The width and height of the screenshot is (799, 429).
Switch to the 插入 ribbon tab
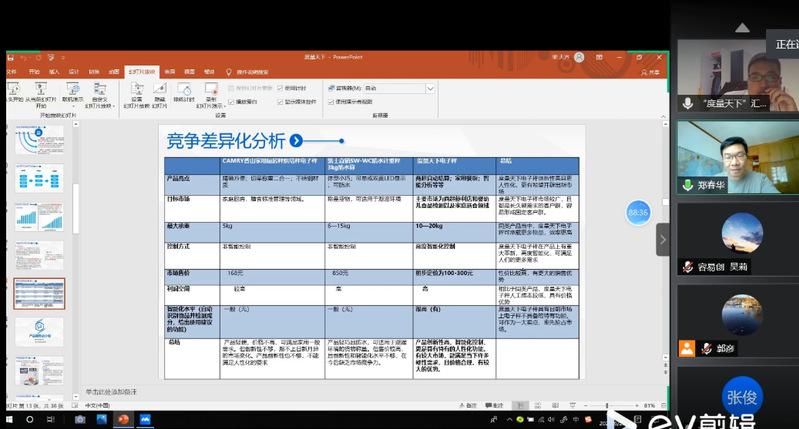pyautogui.click(x=54, y=72)
